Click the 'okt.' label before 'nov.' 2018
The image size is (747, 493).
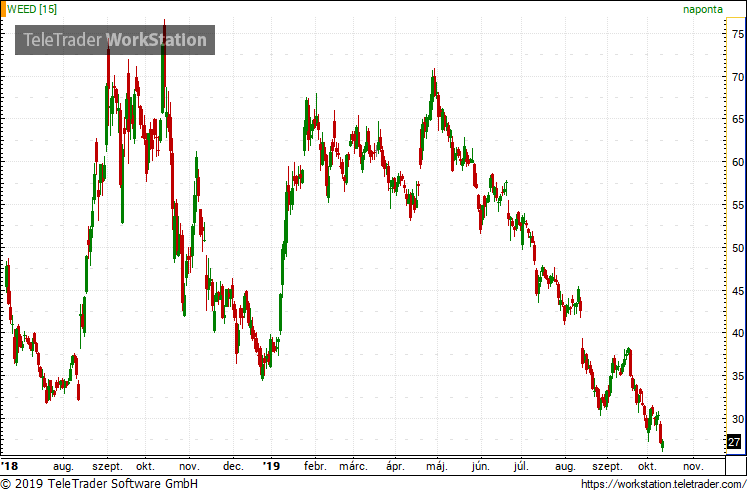click(x=145, y=466)
